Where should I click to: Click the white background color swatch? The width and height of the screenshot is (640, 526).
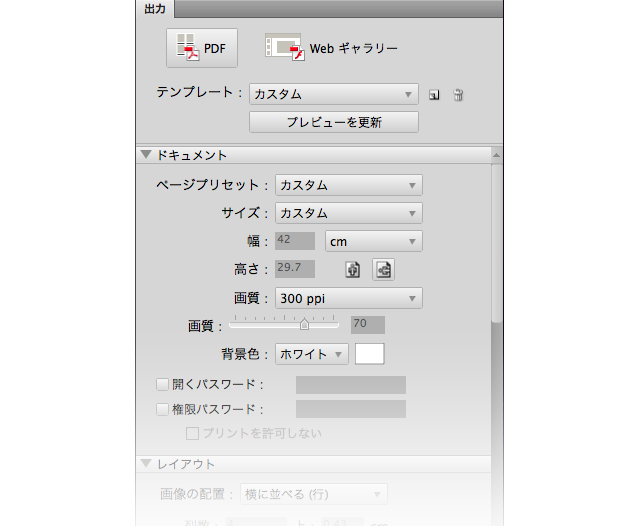[369, 354]
